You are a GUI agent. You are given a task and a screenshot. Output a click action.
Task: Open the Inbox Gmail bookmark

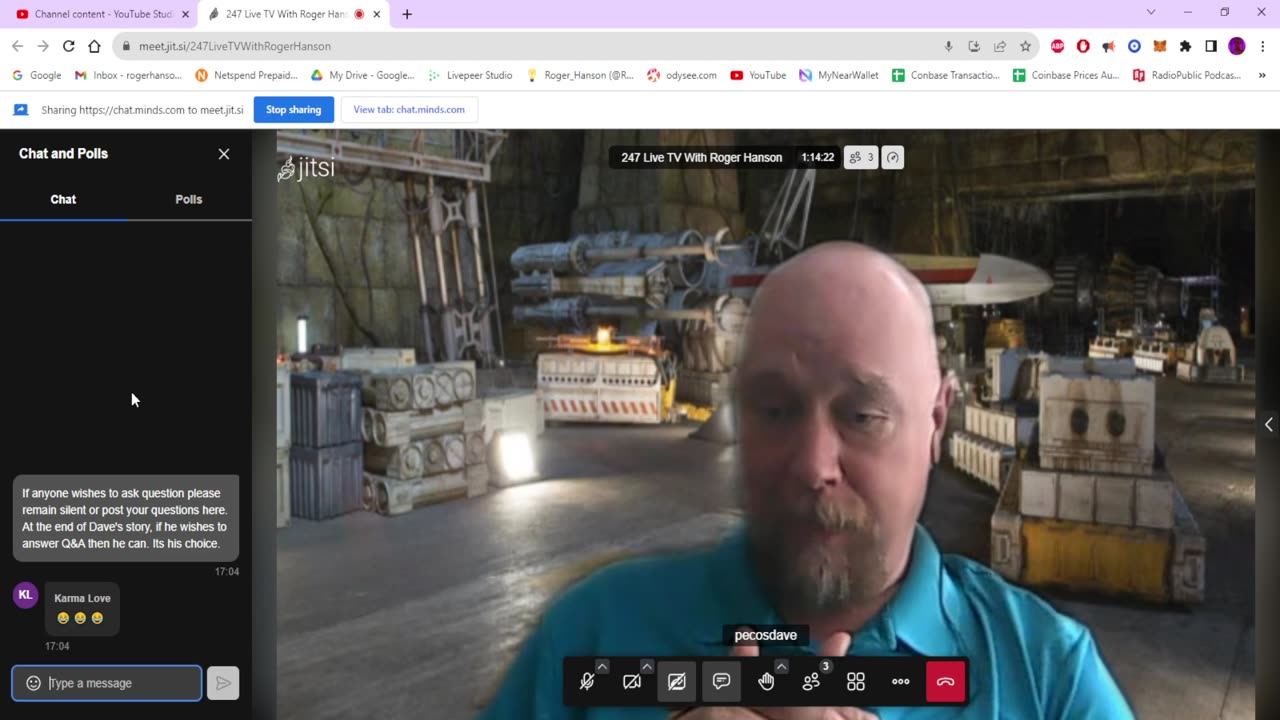128,75
